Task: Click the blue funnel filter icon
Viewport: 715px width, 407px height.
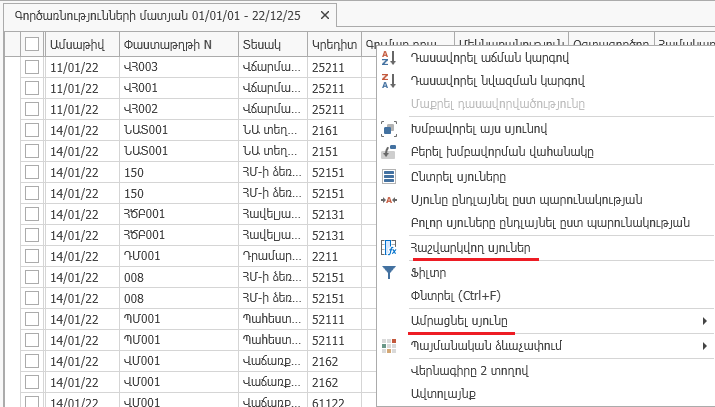Action: (x=390, y=272)
